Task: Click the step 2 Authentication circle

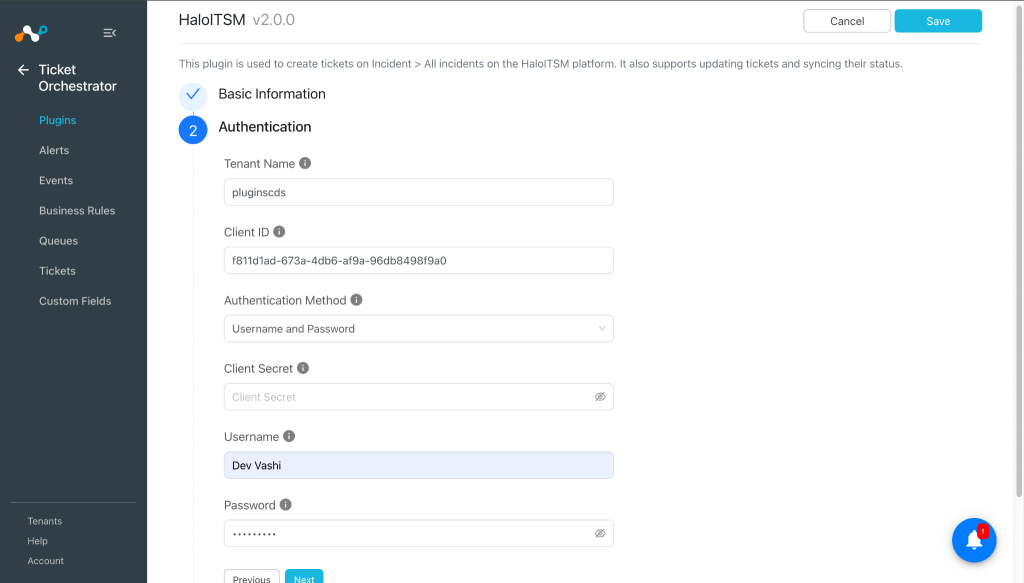Action: [193, 130]
